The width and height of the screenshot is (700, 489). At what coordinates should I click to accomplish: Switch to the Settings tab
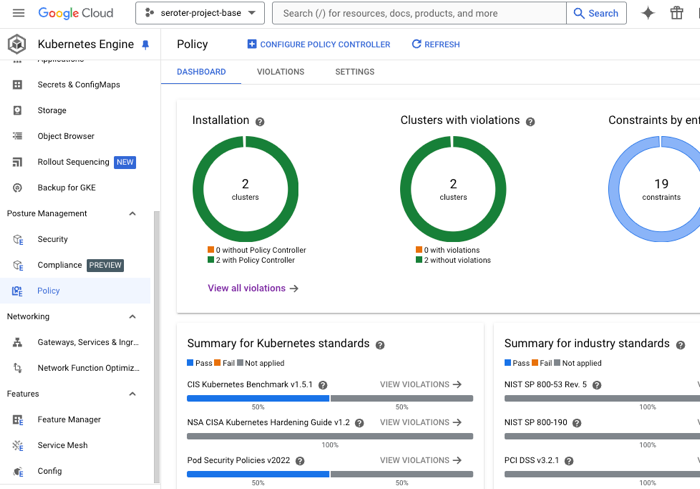tap(354, 72)
